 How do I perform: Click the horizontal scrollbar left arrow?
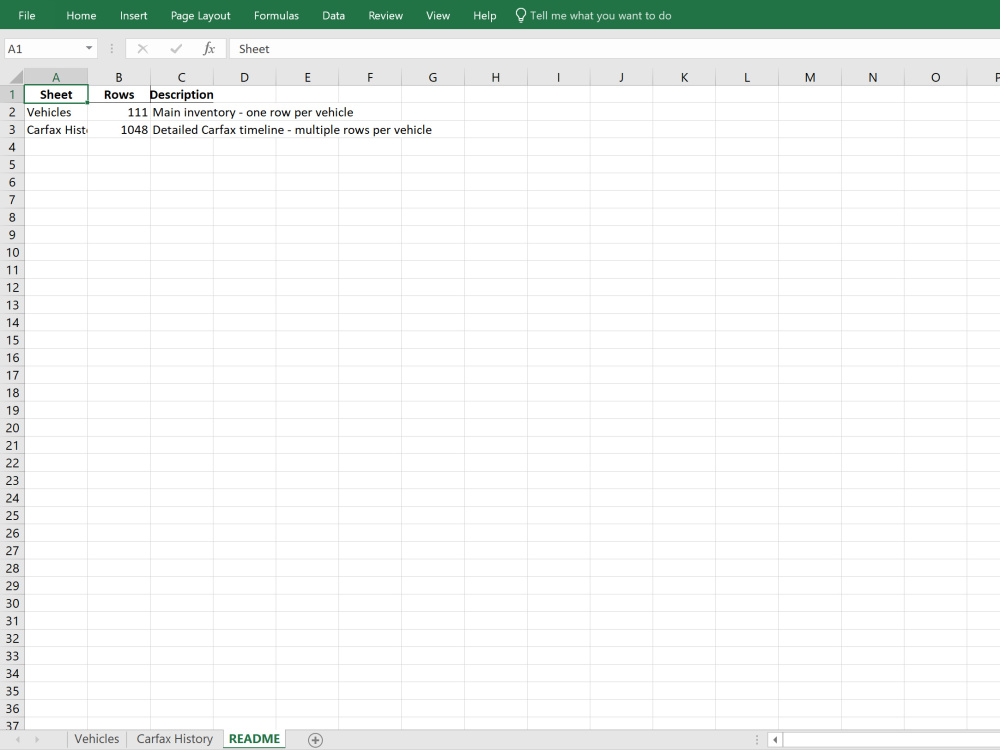click(x=775, y=740)
